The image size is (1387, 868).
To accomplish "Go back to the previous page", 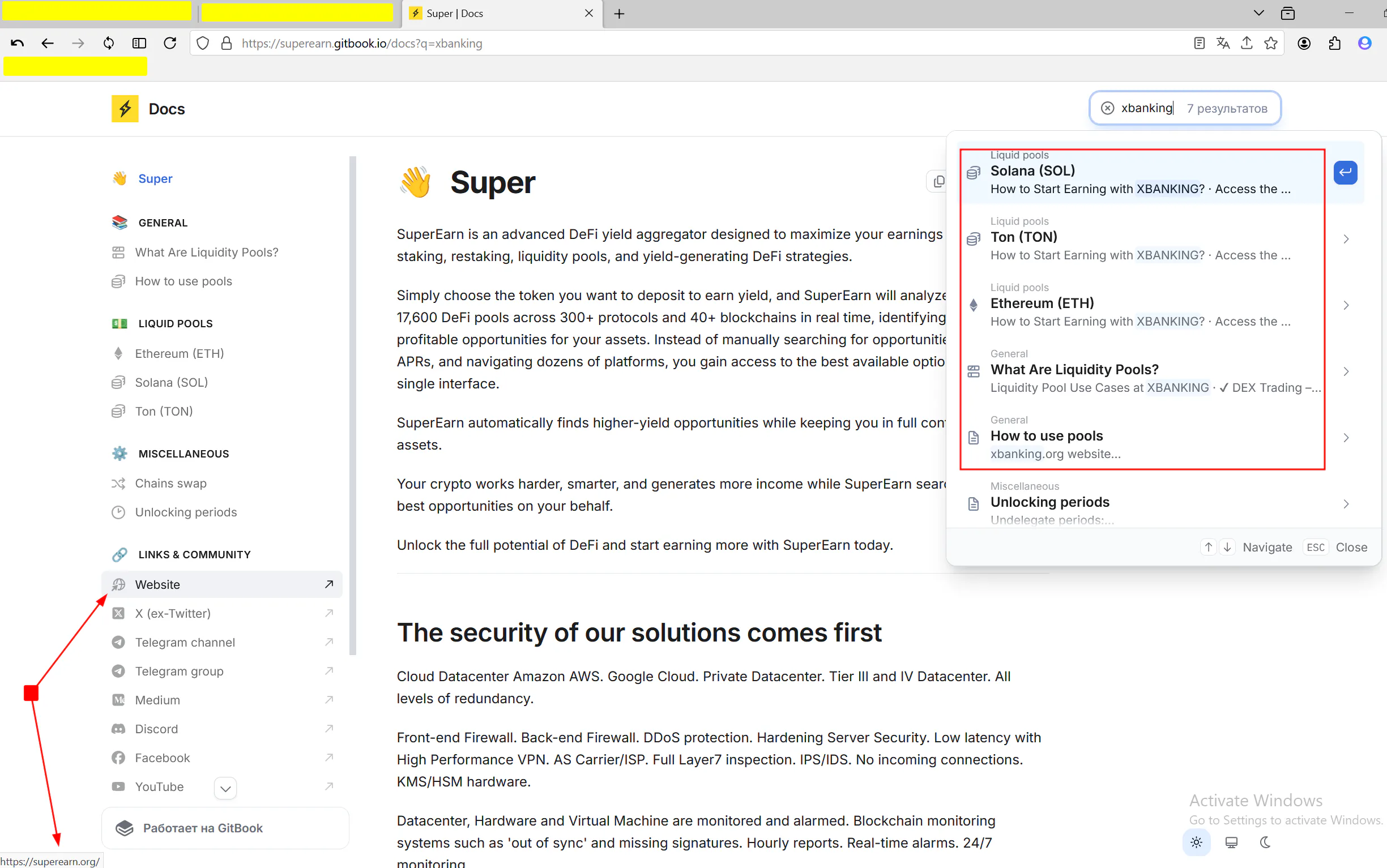I will click(x=48, y=43).
